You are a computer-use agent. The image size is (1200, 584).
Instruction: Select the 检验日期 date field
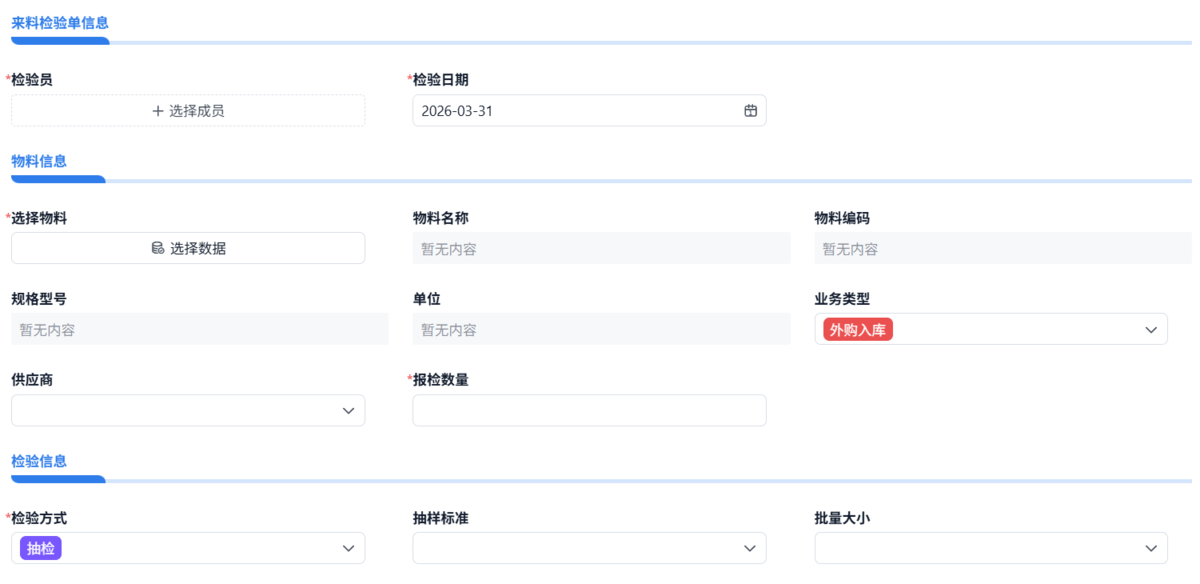[570, 110]
